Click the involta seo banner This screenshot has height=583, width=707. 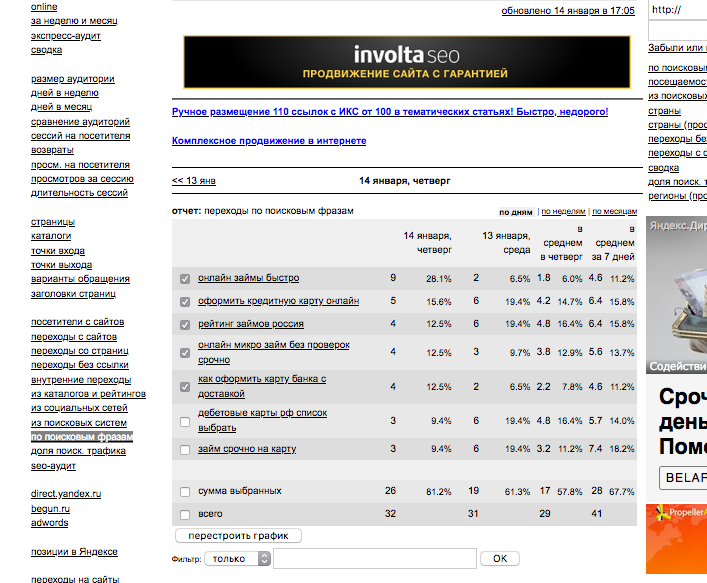tap(406, 62)
